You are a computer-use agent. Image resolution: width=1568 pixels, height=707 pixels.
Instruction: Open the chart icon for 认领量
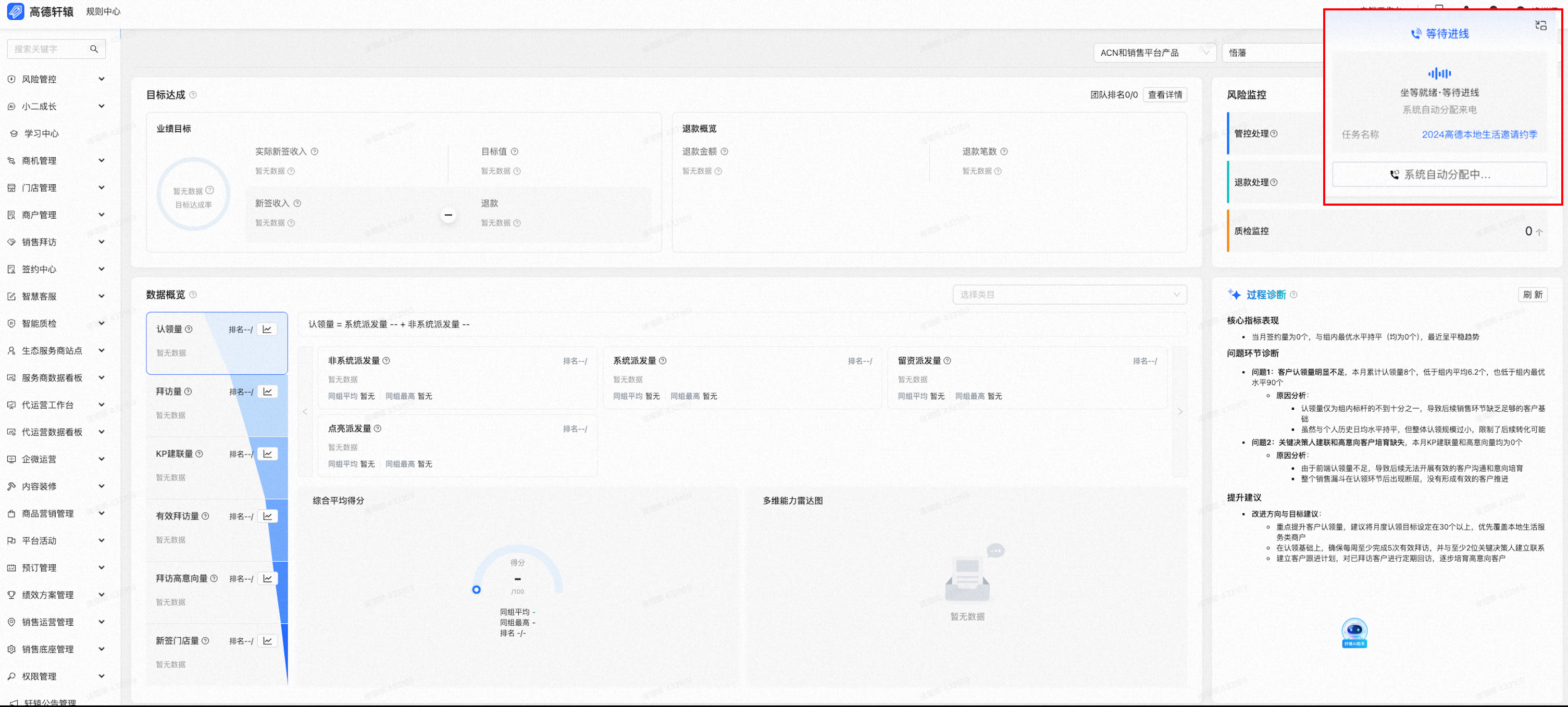click(x=267, y=329)
